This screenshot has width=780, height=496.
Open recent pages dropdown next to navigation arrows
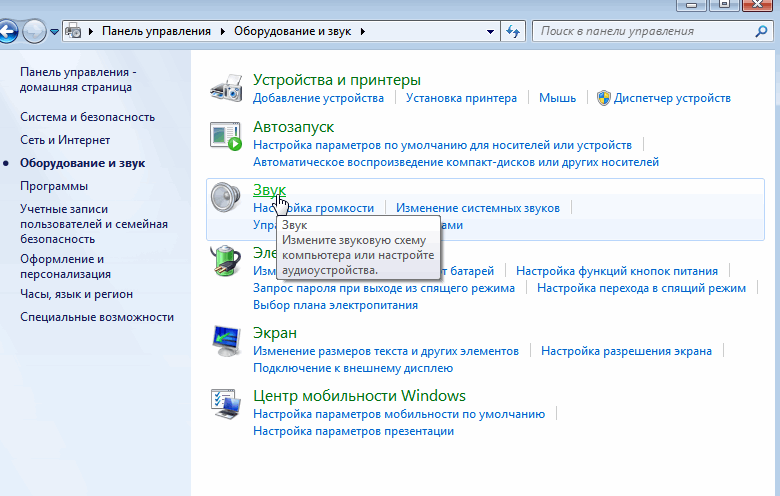coord(54,31)
